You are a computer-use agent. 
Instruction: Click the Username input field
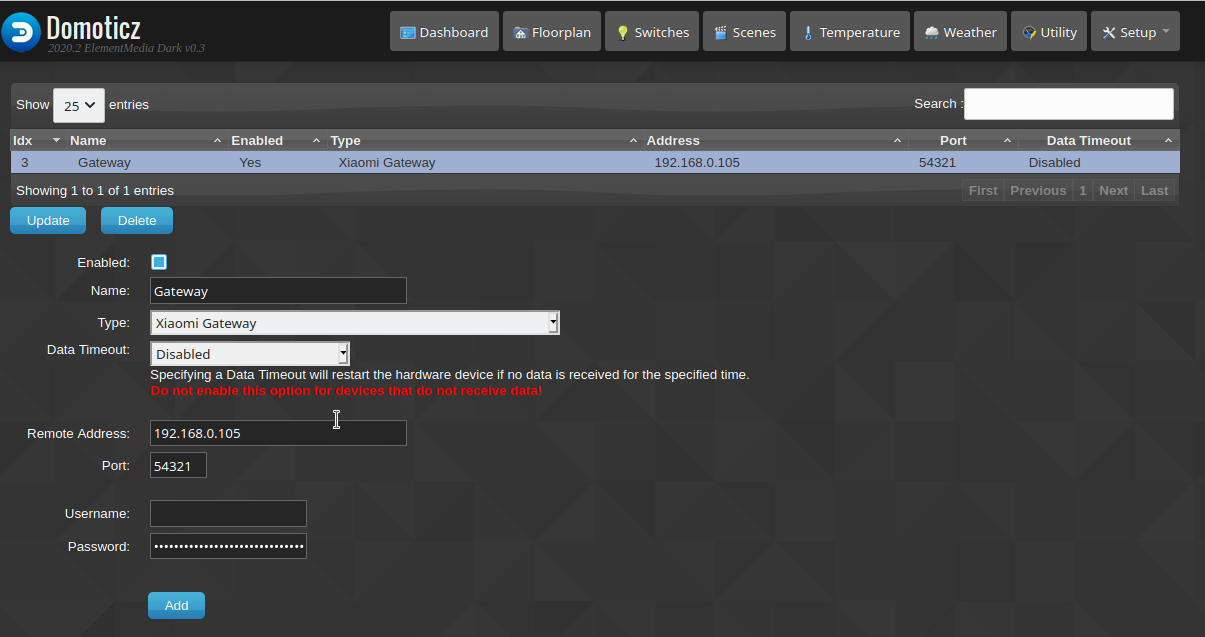(x=228, y=513)
